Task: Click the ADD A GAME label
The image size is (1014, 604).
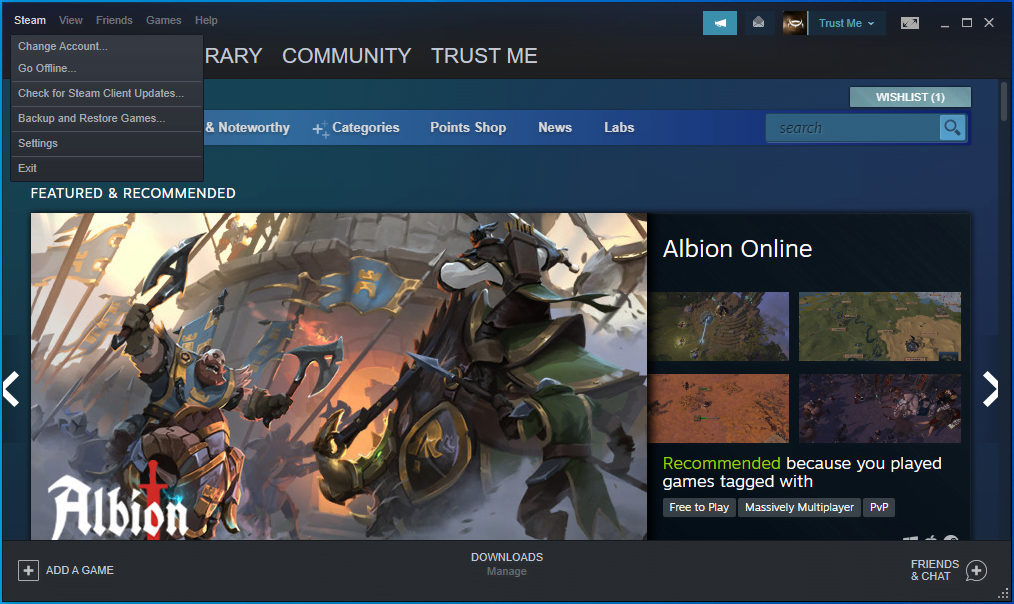Action: [80, 570]
